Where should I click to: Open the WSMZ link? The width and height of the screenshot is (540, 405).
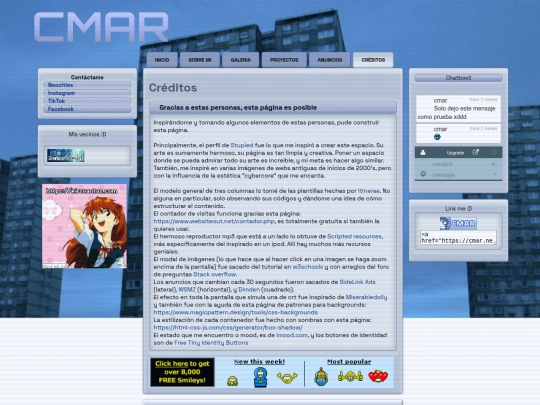[187, 290]
